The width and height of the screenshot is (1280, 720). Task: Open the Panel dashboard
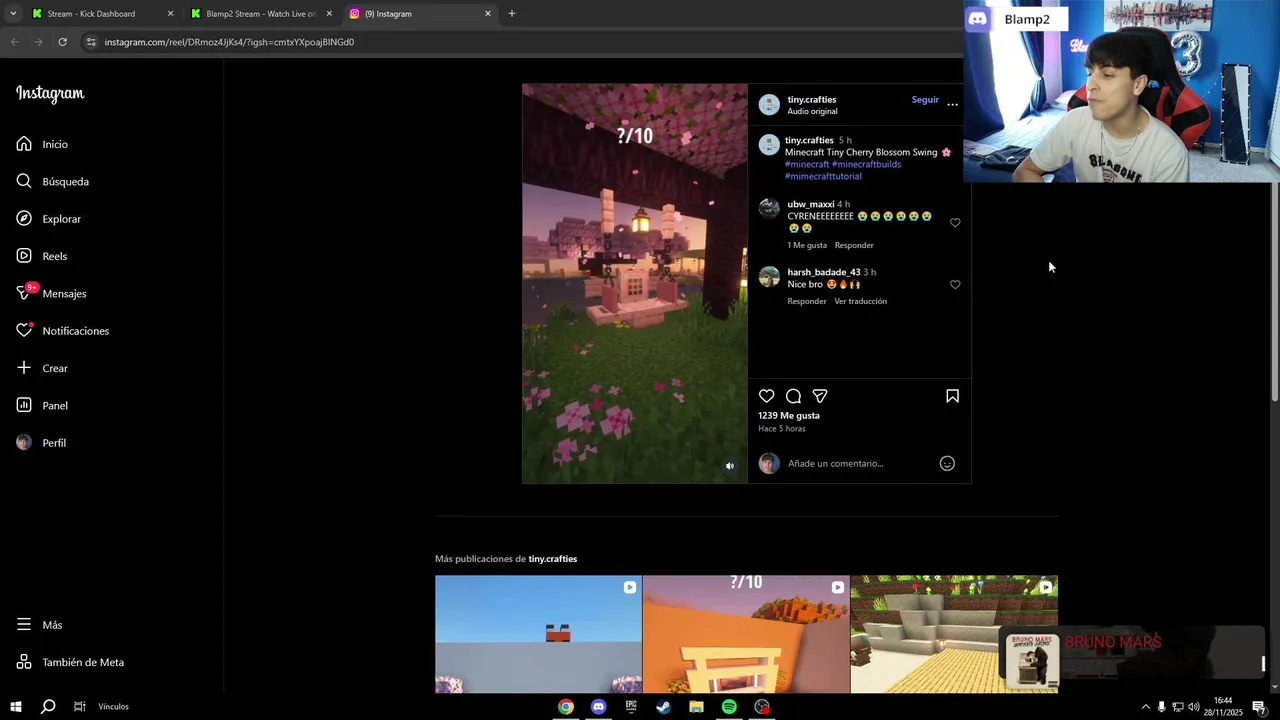(x=42, y=405)
